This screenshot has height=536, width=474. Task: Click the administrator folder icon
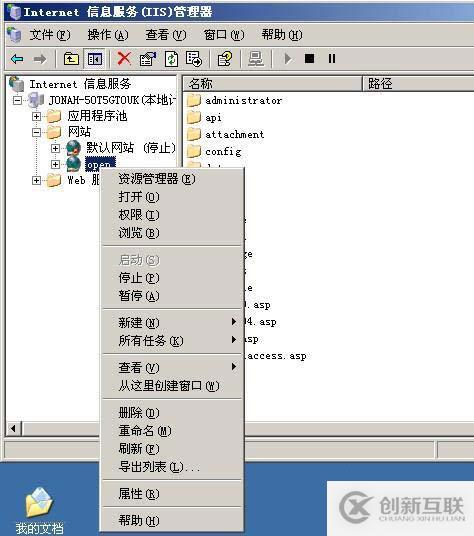[x=194, y=100]
